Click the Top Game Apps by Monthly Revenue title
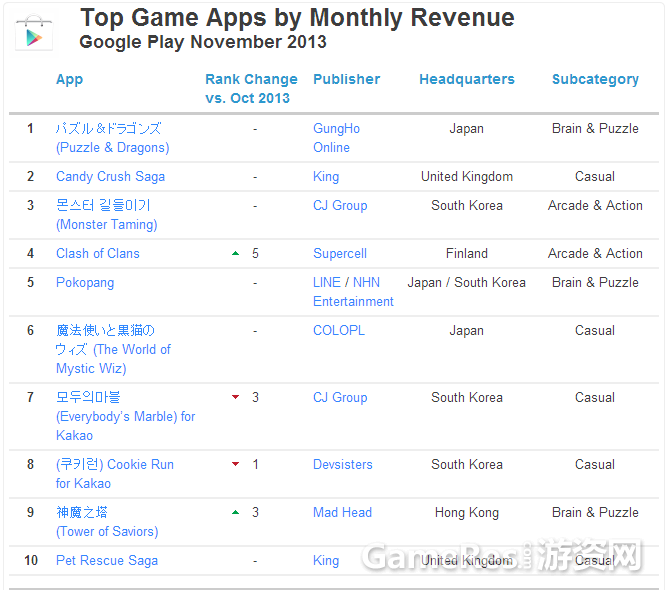Screen dimensions: 667x590 [297, 17]
